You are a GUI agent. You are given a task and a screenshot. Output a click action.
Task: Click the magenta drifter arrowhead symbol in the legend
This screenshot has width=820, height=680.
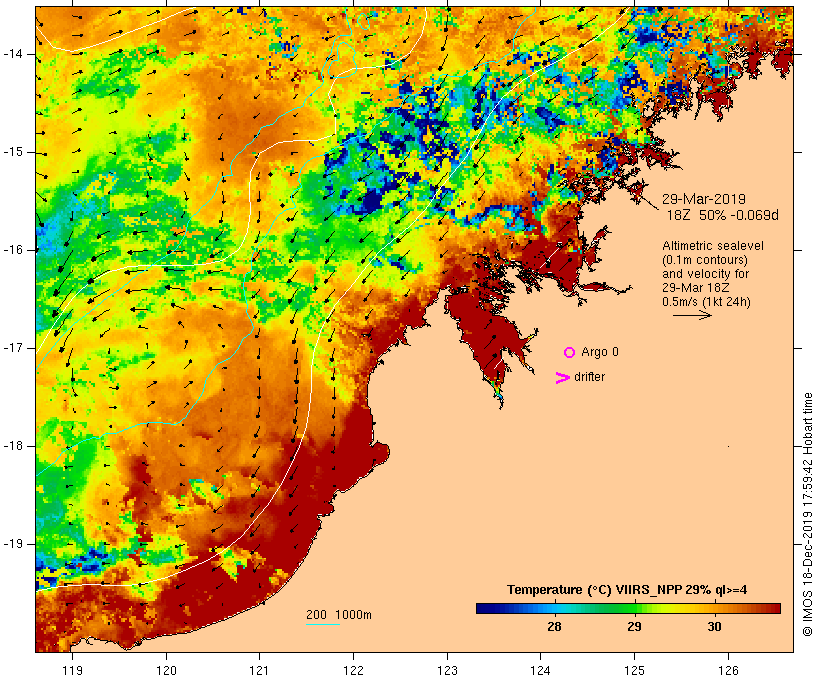562,378
